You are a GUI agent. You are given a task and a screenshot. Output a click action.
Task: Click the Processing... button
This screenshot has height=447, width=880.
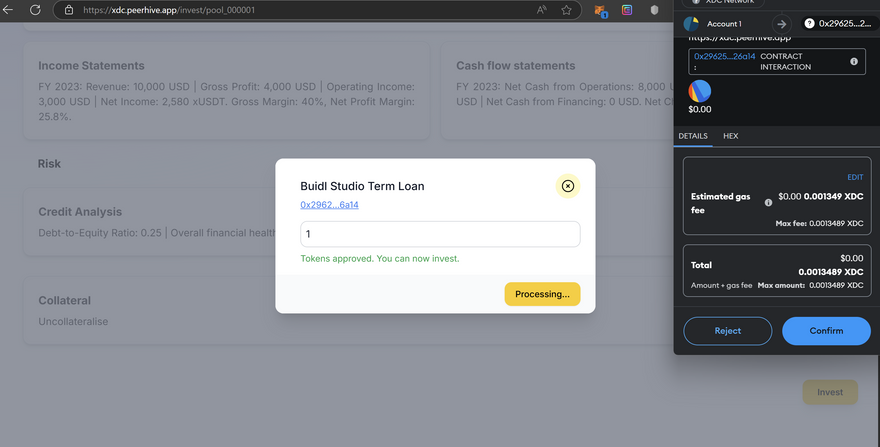(542, 294)
